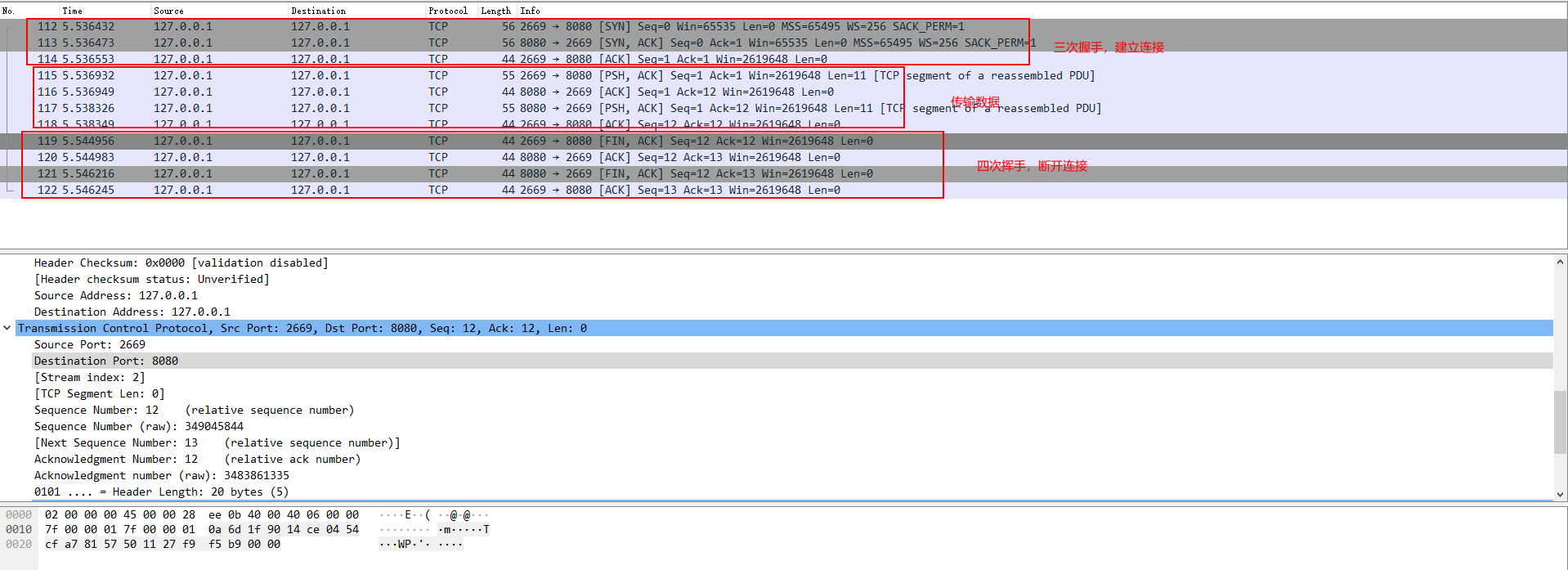Viewport: 1568px width, 570px height.
Task: Click the packet details scrollbar thumb
Action: tap(1560, 422)
